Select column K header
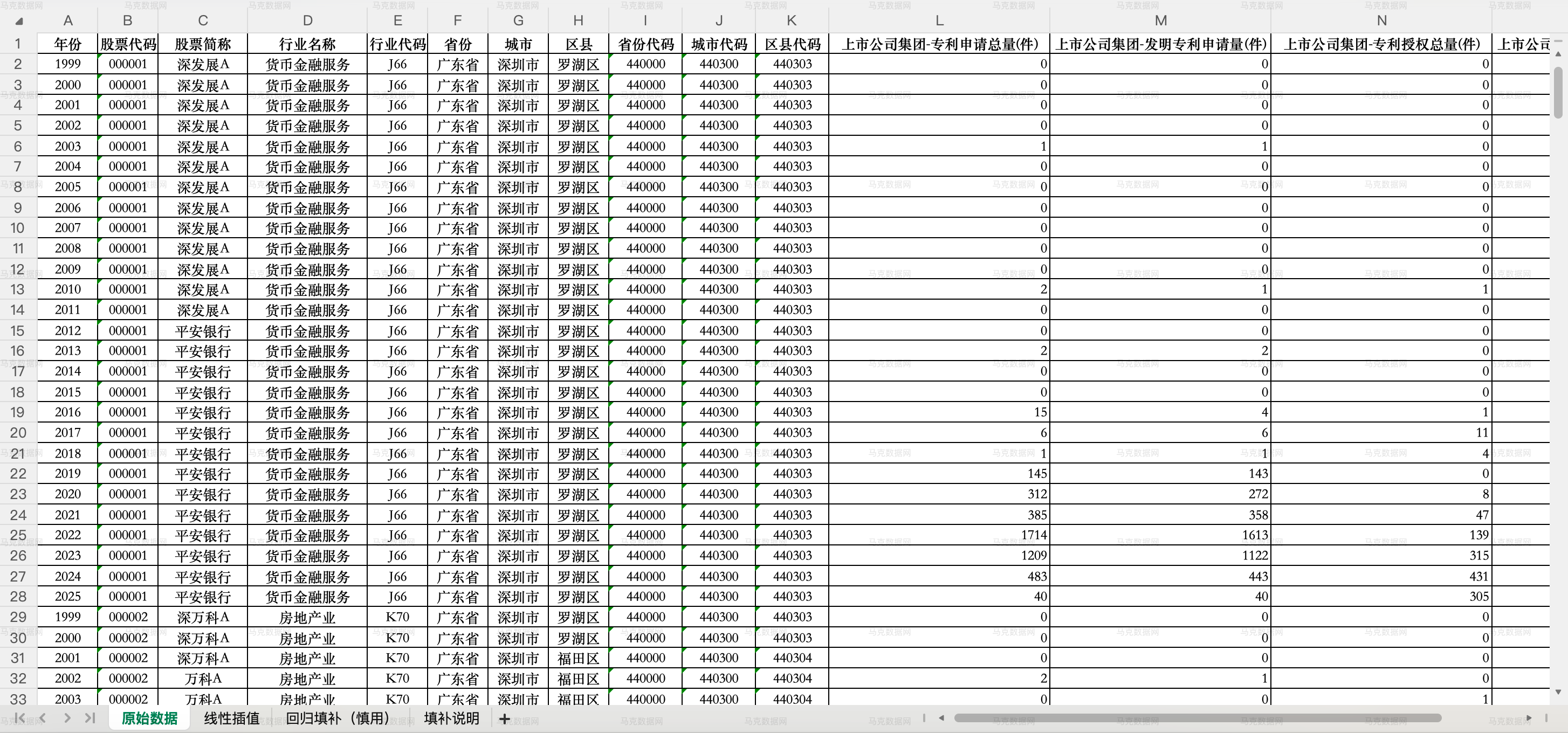 coord(792,20)
